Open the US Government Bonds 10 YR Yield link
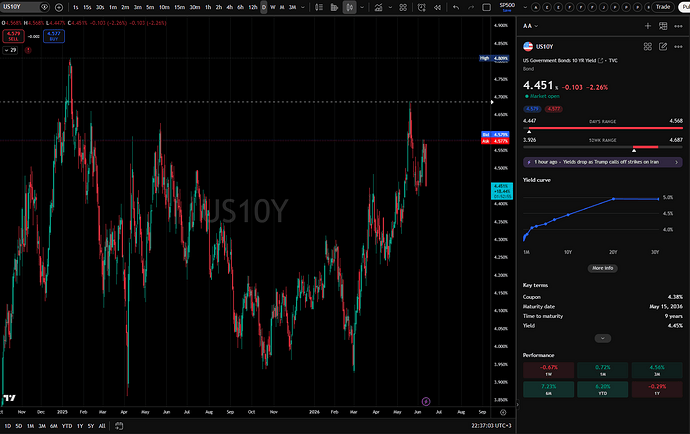Screen dimensions: 690x434 [563, 61]
